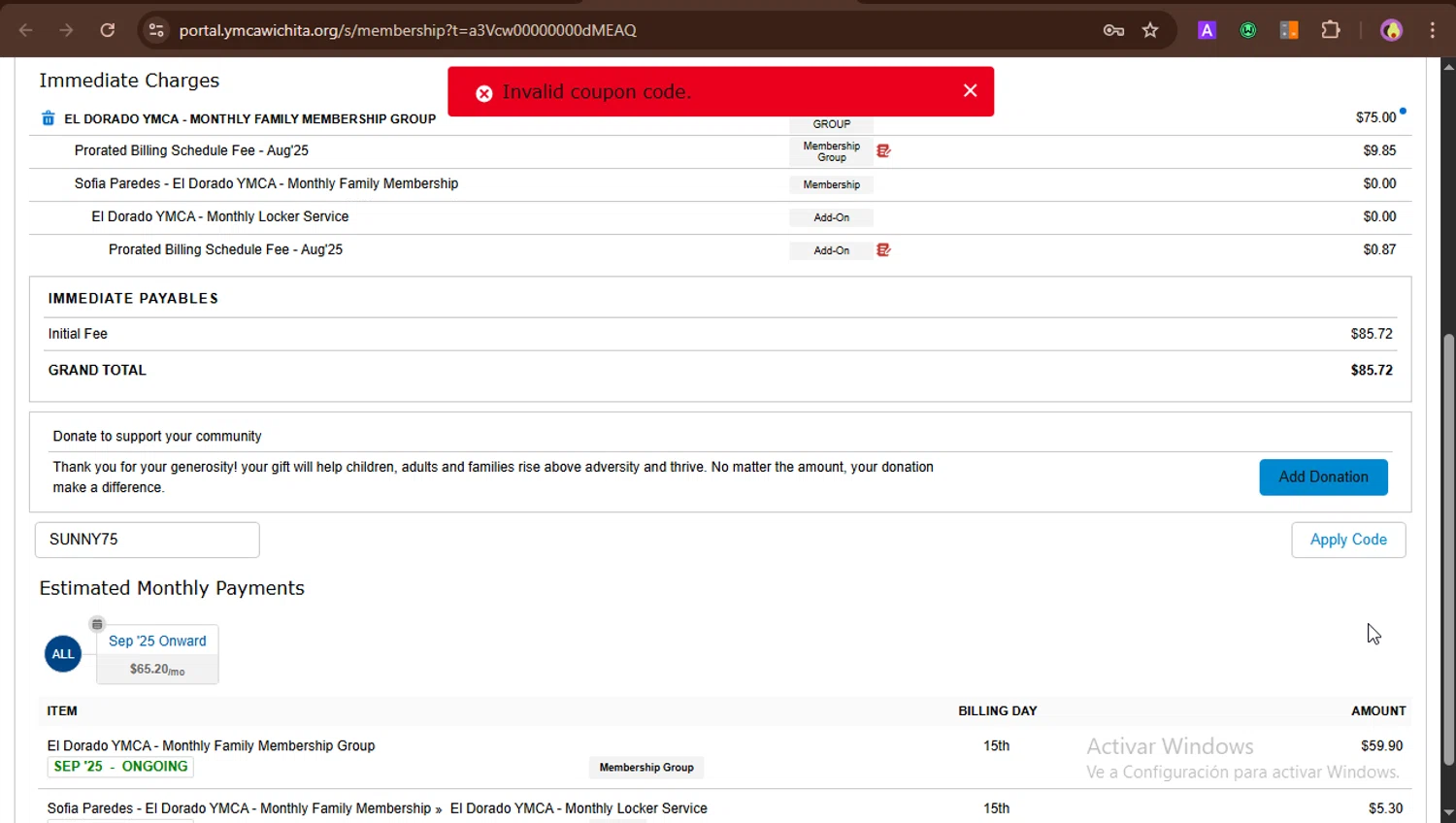Click blue dot next to $75.00
The width and height of the screenshot is (1456, 823).
tap(1403, 112)
